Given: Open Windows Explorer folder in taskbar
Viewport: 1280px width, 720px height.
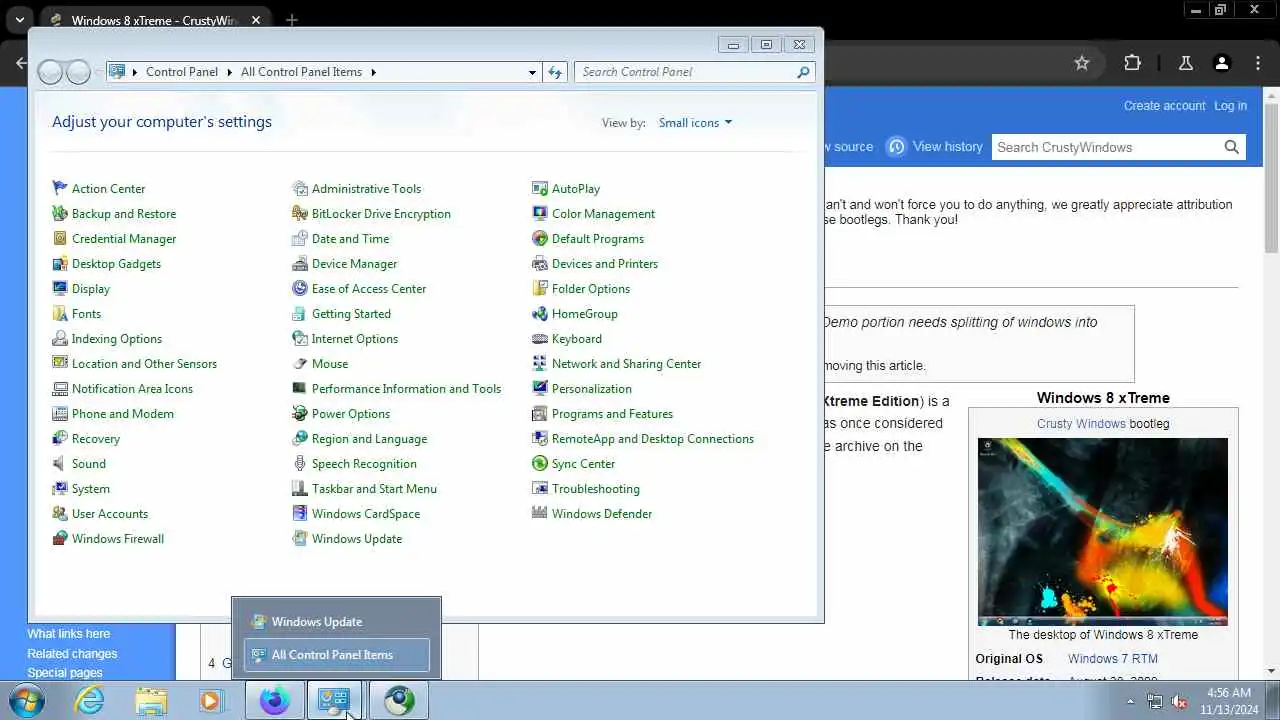Looking at the screenshot, I should [x=151, y=701].
